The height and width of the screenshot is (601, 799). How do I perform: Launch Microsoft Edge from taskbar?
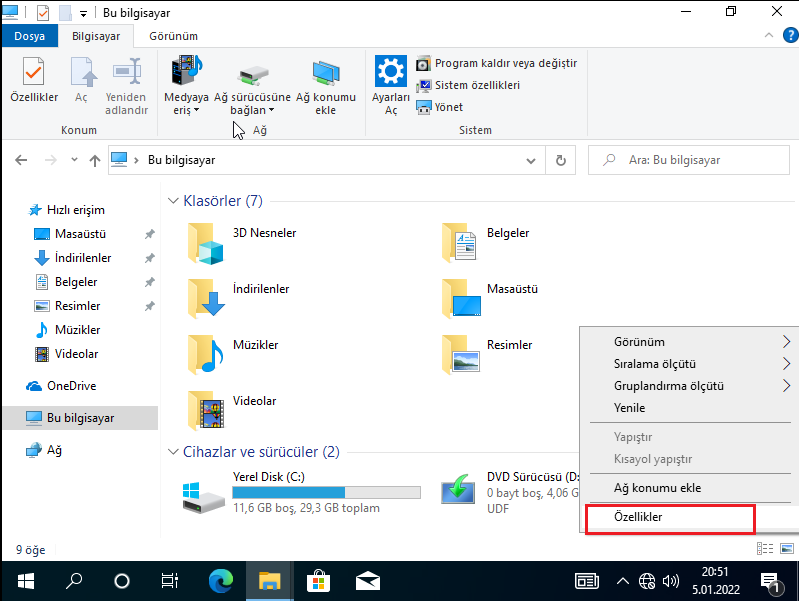tap(221, 581)
